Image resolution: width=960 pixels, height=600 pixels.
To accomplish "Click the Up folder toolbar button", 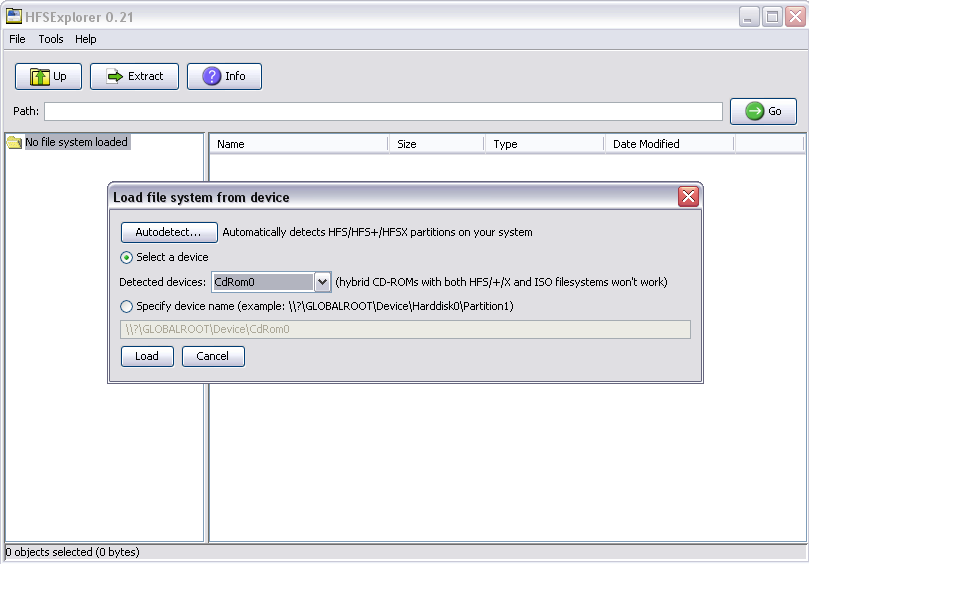I will pyautogui.click(x=48, y=77).
